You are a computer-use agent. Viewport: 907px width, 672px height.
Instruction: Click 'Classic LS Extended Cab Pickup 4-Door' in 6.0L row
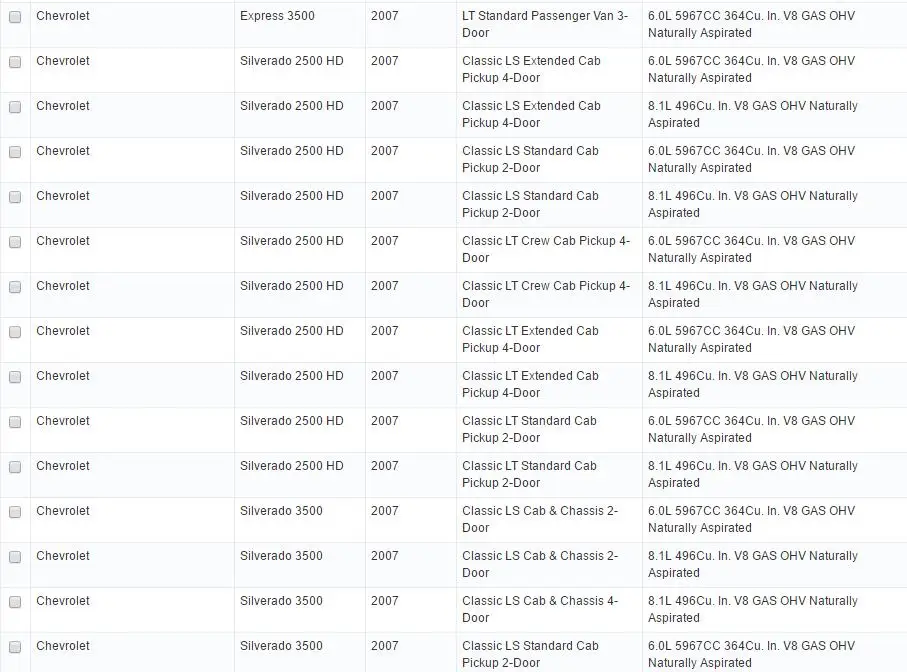click(531, 69)
